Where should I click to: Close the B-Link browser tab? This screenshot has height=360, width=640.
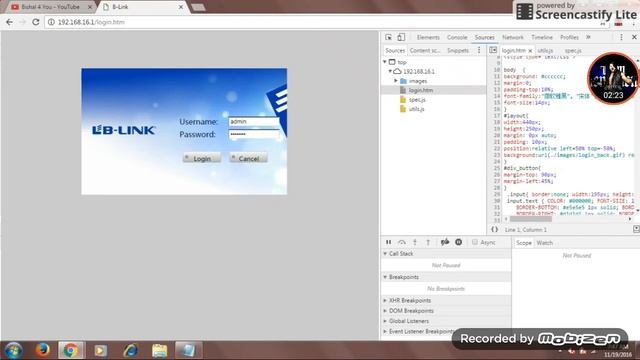click(181, 7)
